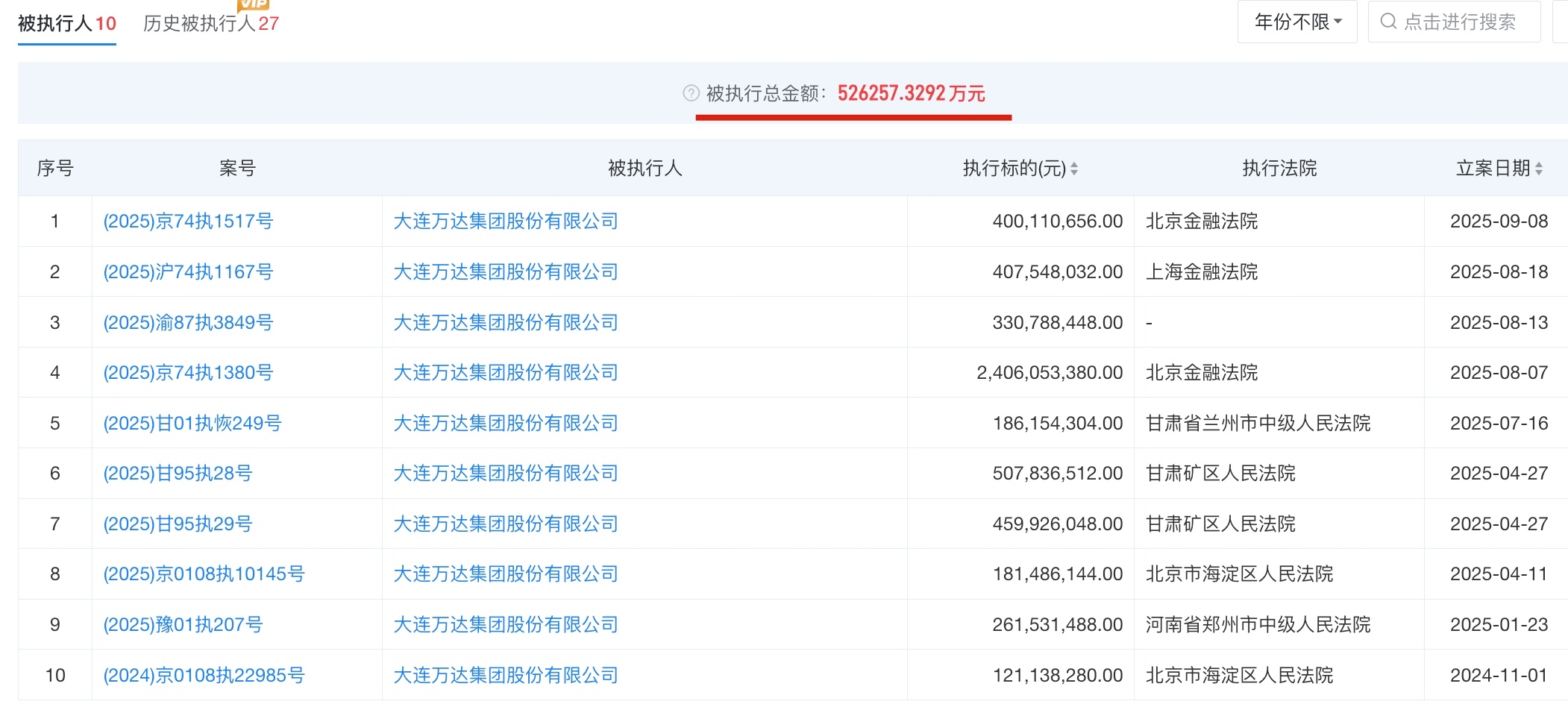
Task: Click 大连万达集团股份有限公司 in row 9
Action: click(x=506, y=625)
